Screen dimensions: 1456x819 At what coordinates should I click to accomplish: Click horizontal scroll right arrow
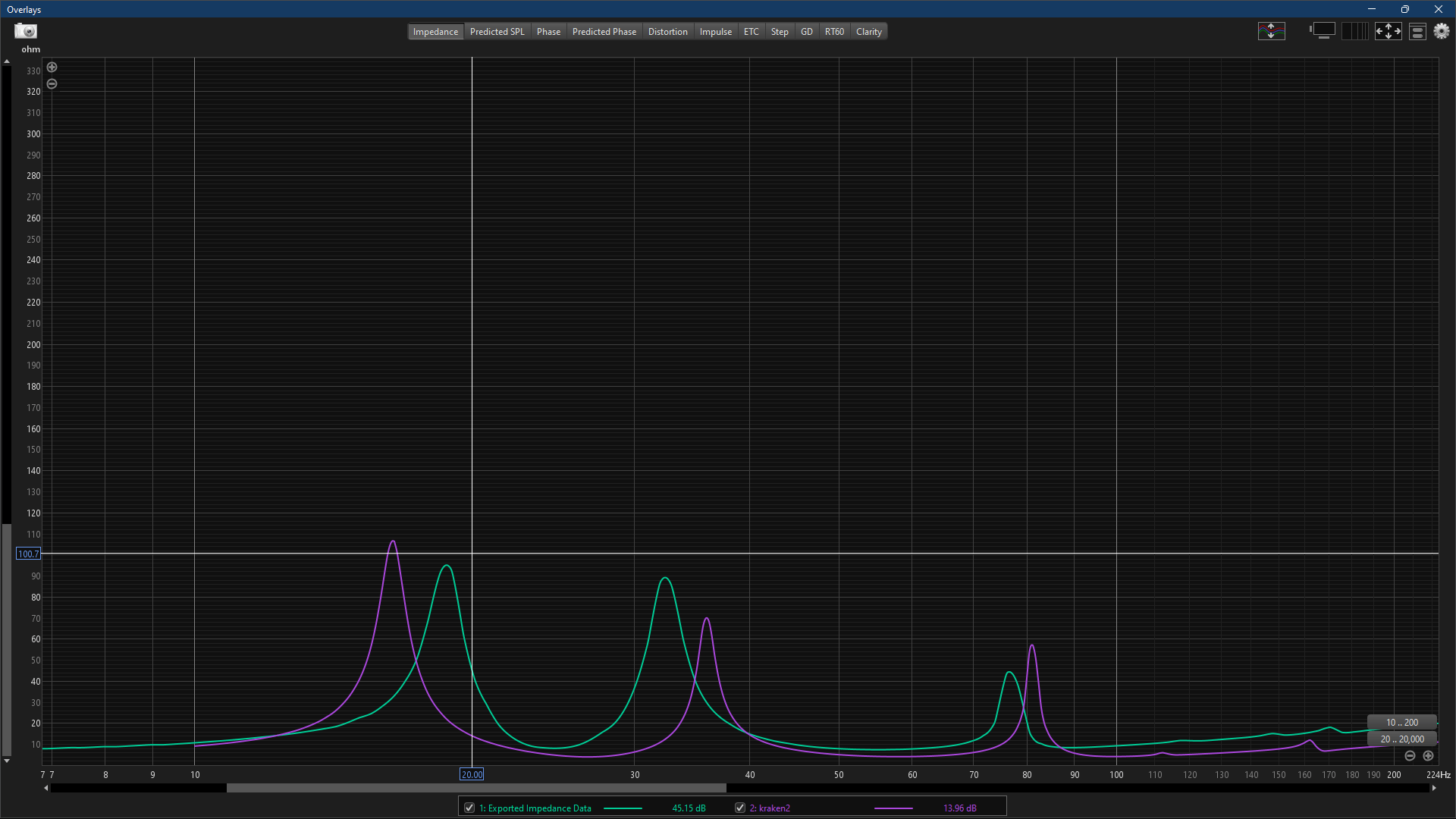point(1433,788)
